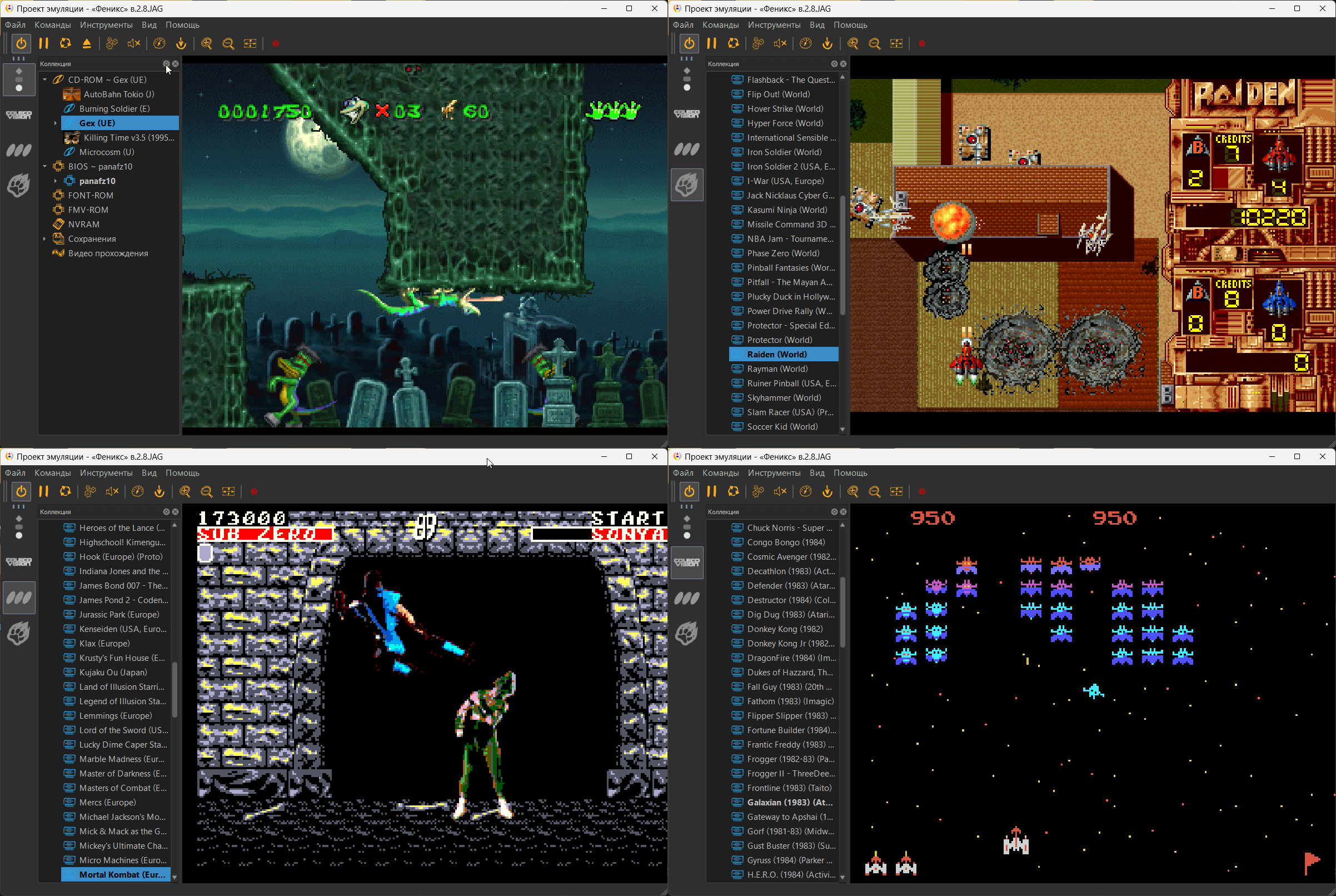Open the Вид menu in the Galaxian window
The height and width of the screenshot is (896, 1336).
(x=817, y=473)
